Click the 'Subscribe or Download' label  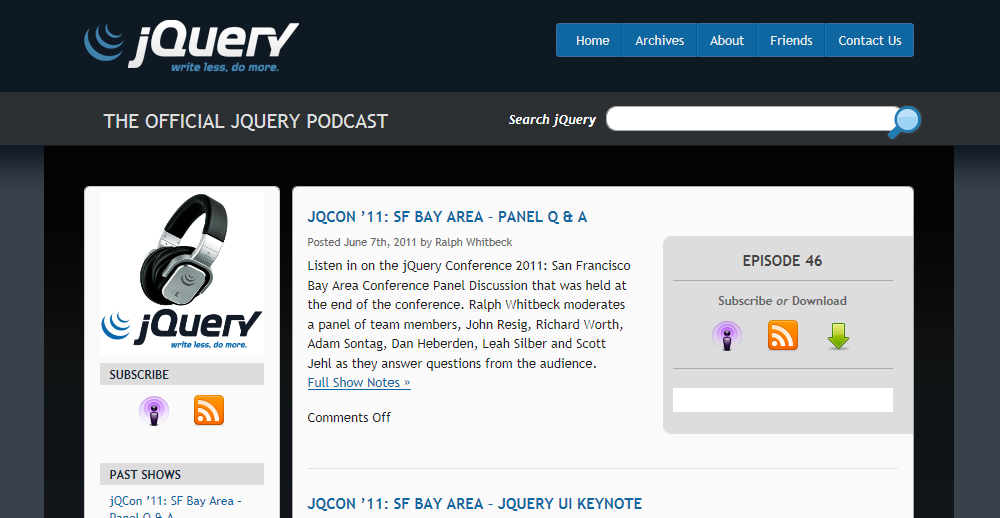click(783, 301)
